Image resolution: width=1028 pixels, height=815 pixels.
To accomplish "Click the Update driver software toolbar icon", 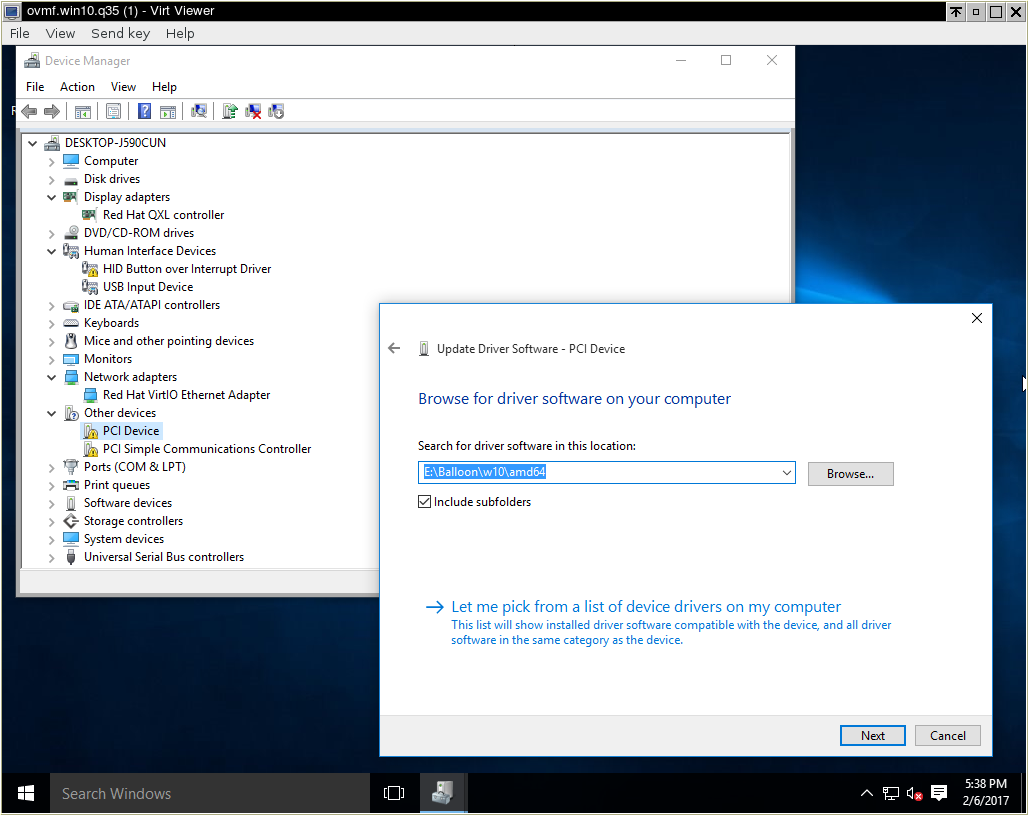I will point(228,111).
